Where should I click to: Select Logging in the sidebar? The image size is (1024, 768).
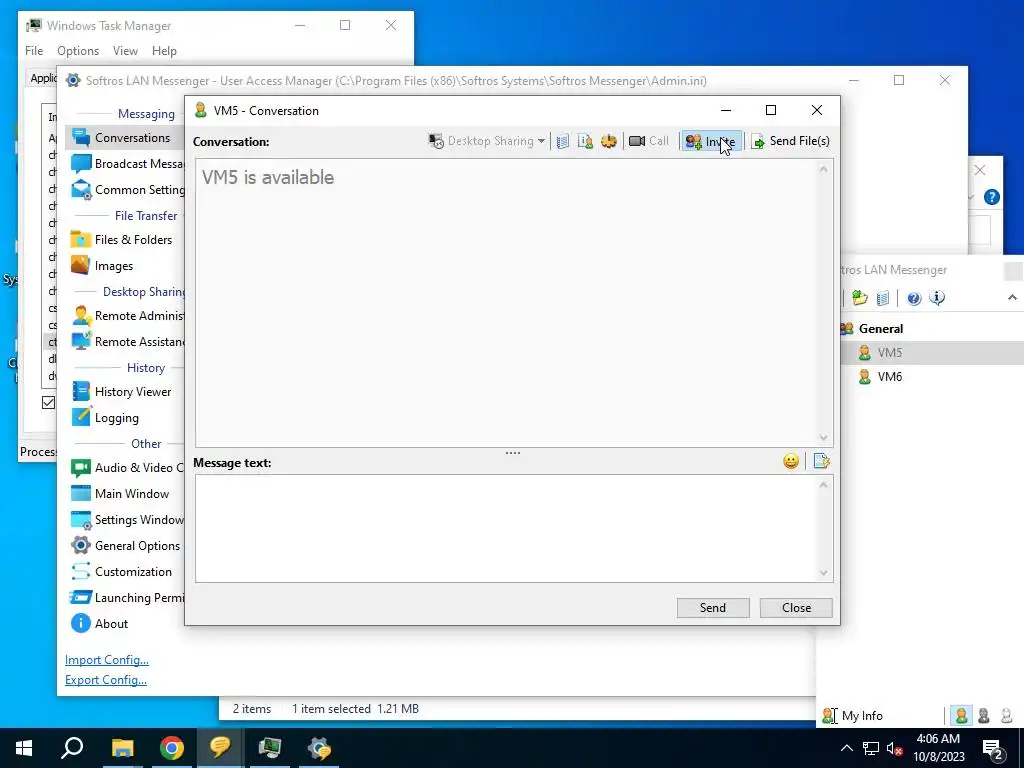(105, 418)
